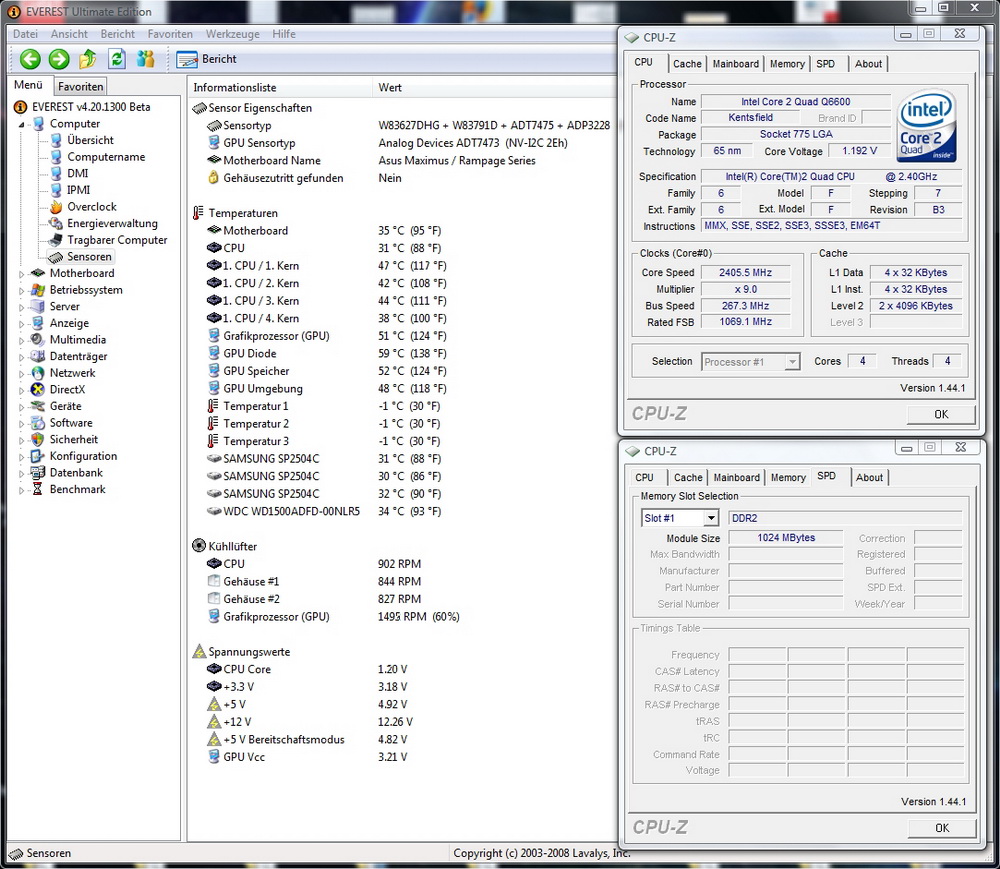
Task: Select the GPU Diode temperature row
Action: (325, 353)
